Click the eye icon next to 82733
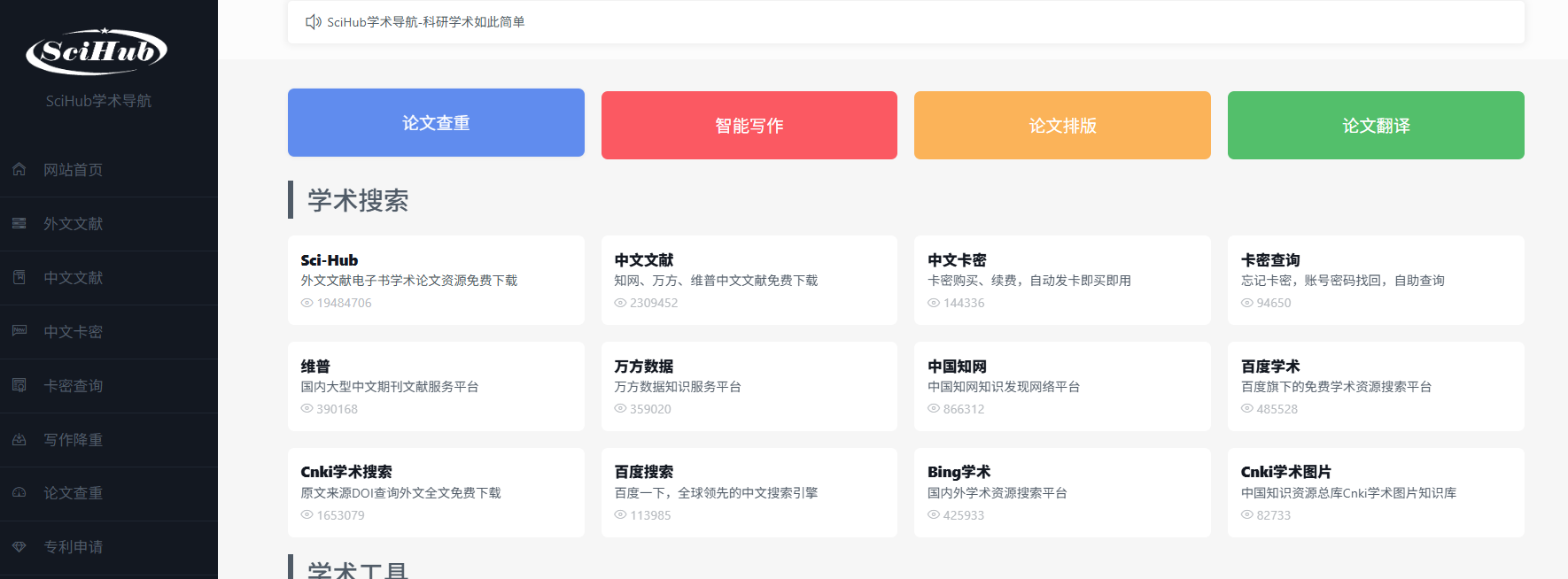This screenshot has height=579, width=1568. (x=1247, y=515)
